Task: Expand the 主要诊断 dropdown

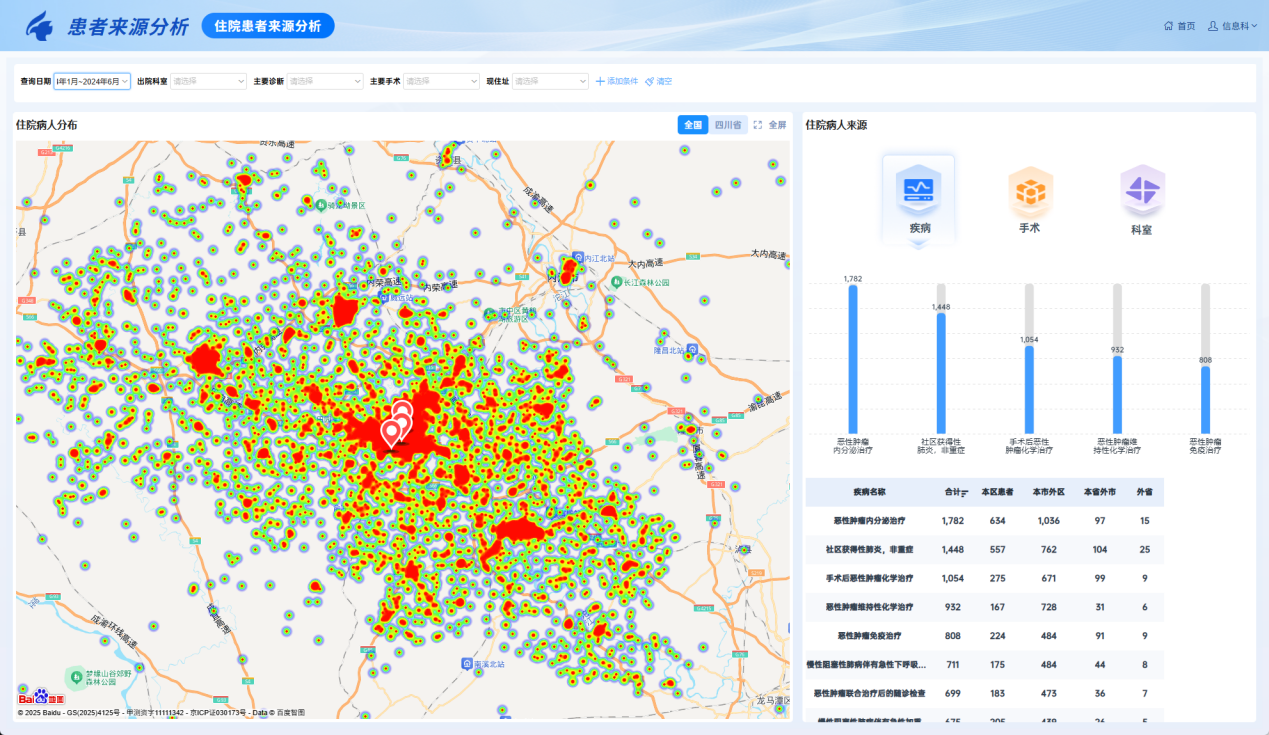Action: (325, 81)
